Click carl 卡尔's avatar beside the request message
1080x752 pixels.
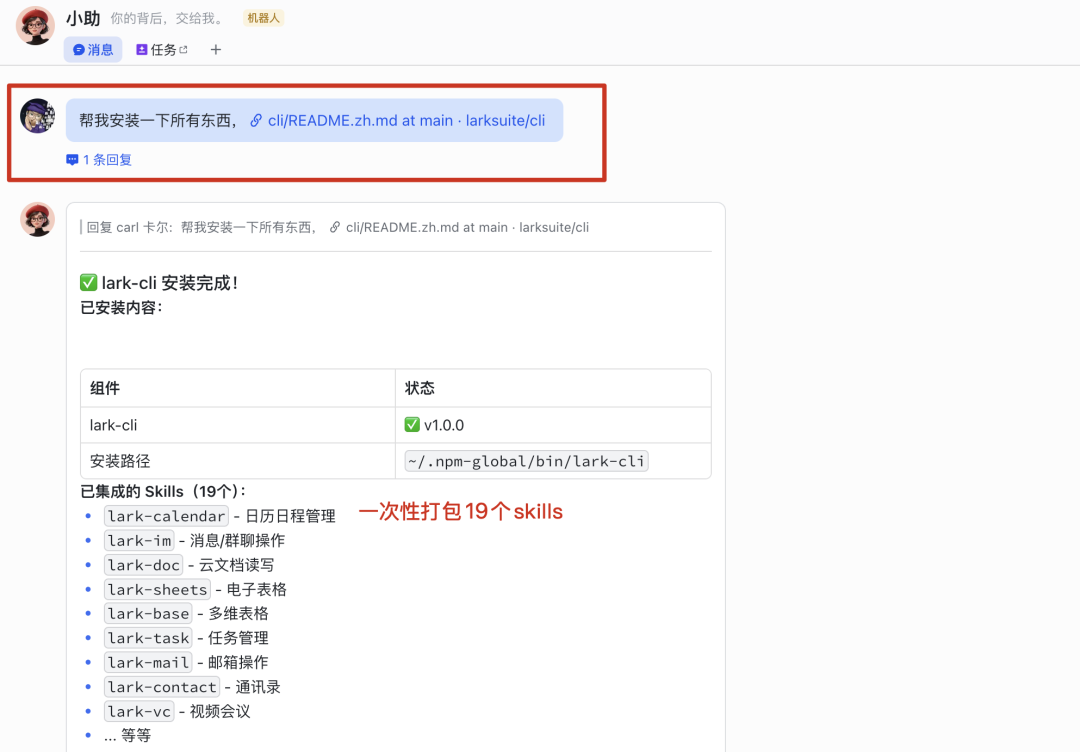(x=37, y=115)
